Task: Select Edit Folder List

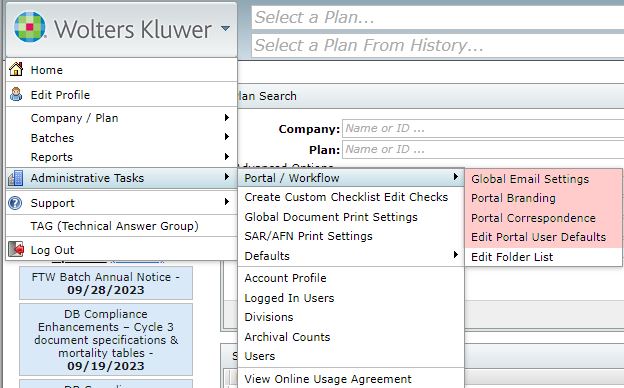Action: [543, 257]
